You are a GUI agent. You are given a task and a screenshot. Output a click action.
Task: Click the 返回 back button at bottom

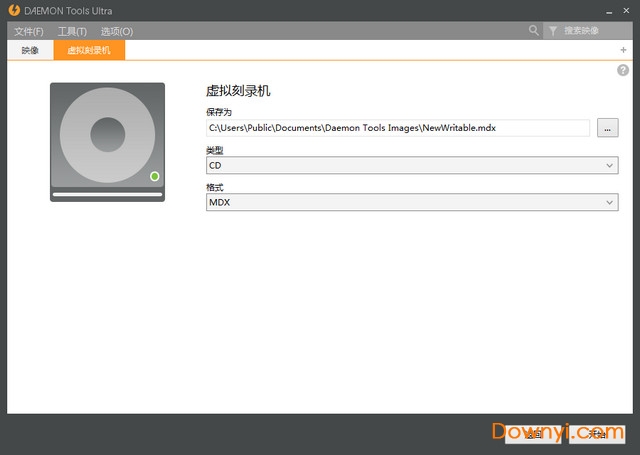[x=533, y=434]
